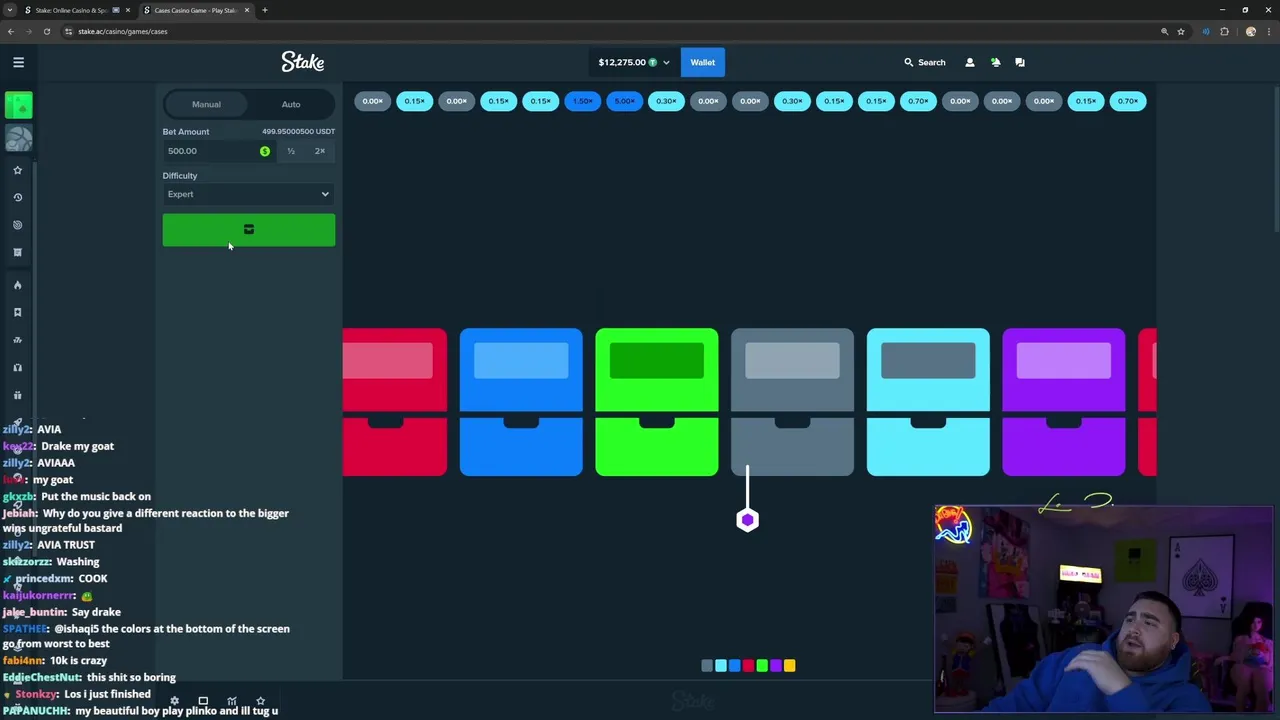The image size is (1280, 720).
Task: Open the Search button
Action: coord(924,62)
